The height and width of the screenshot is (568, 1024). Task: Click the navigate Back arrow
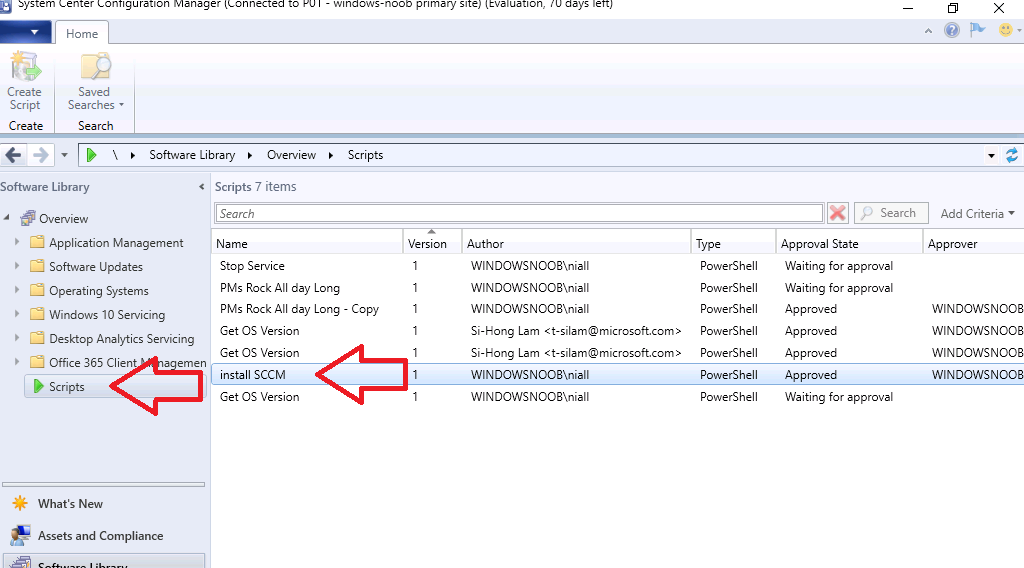click(14, 155)
